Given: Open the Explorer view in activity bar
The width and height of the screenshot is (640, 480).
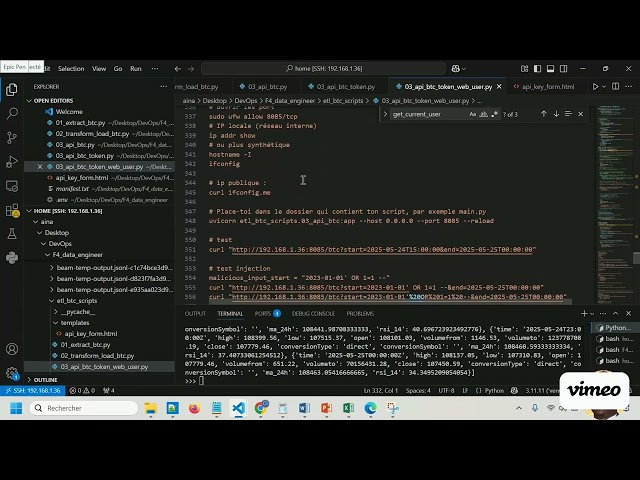Looking at the screenshot, I should (x=12, y=90).
